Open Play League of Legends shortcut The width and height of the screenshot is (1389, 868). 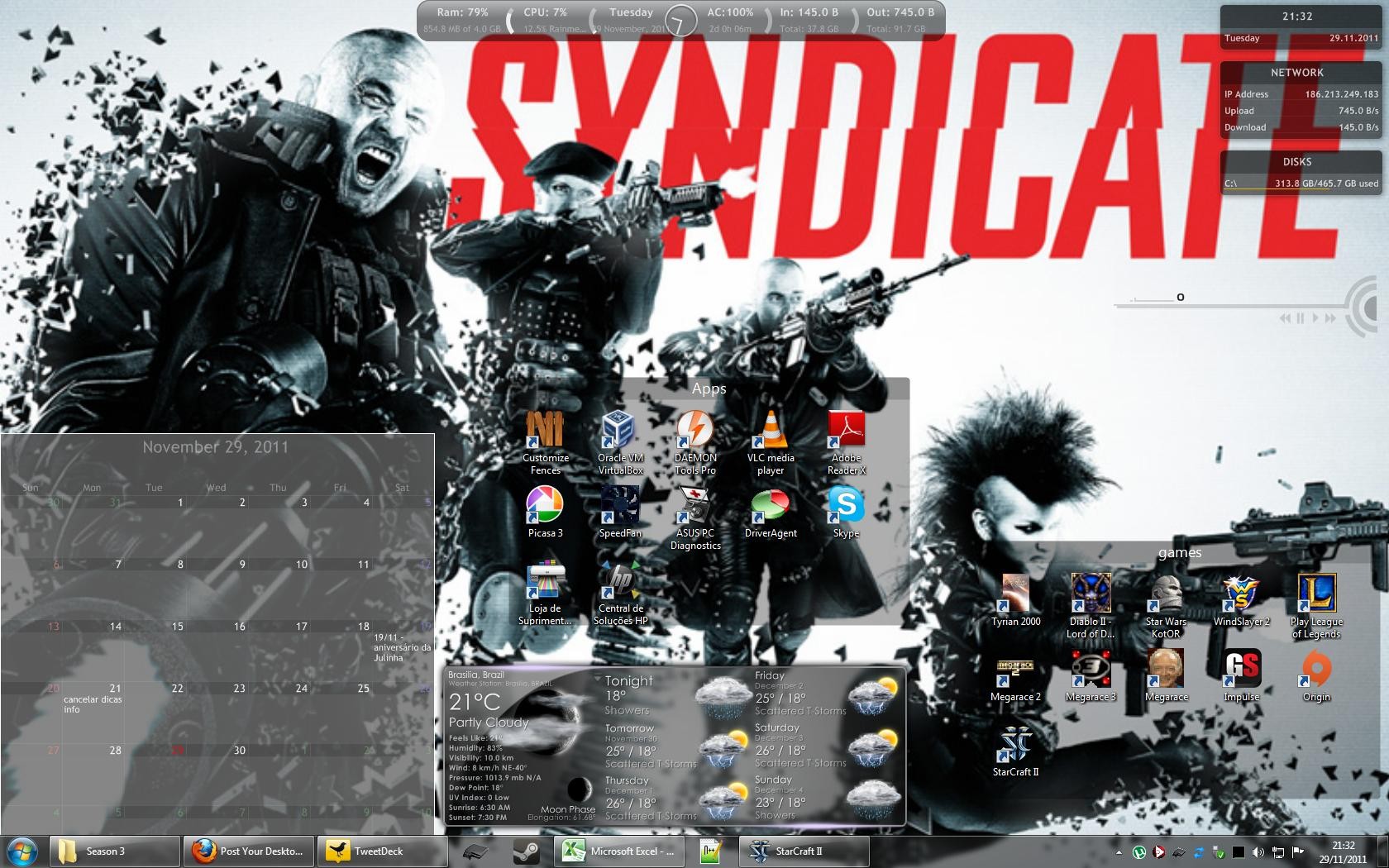click(1316, 606)
